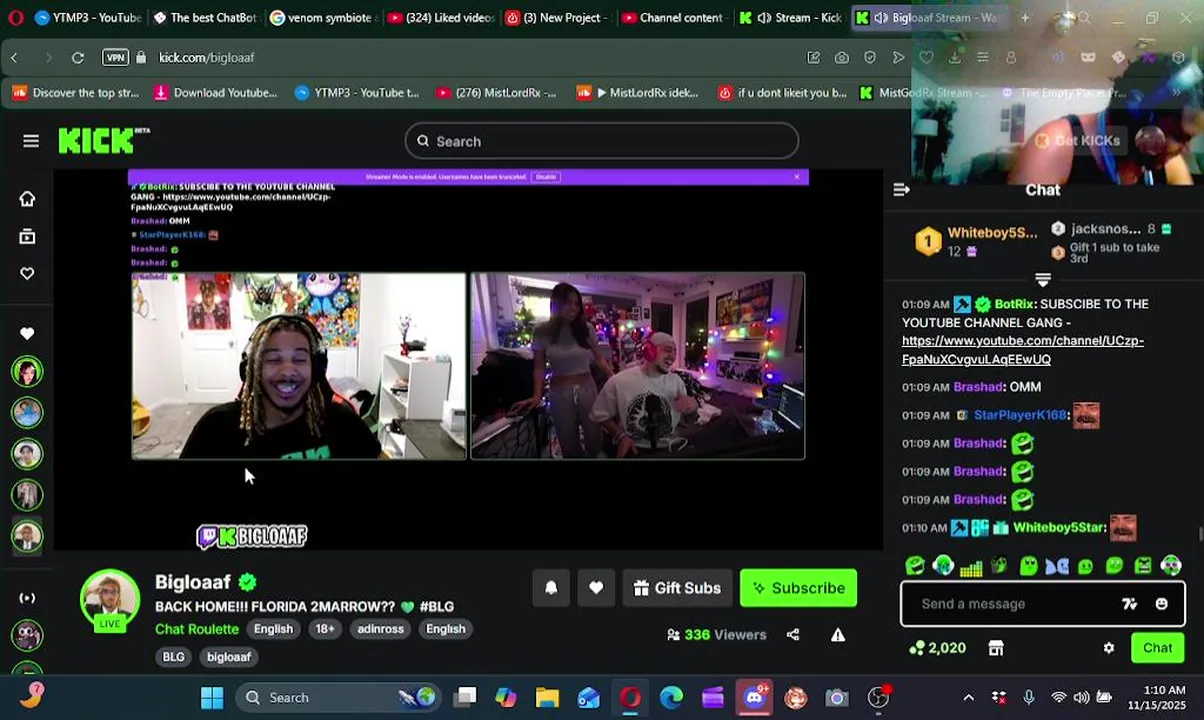
Task: Turn on notifications with the bell button
Action: tap(551, 588)
